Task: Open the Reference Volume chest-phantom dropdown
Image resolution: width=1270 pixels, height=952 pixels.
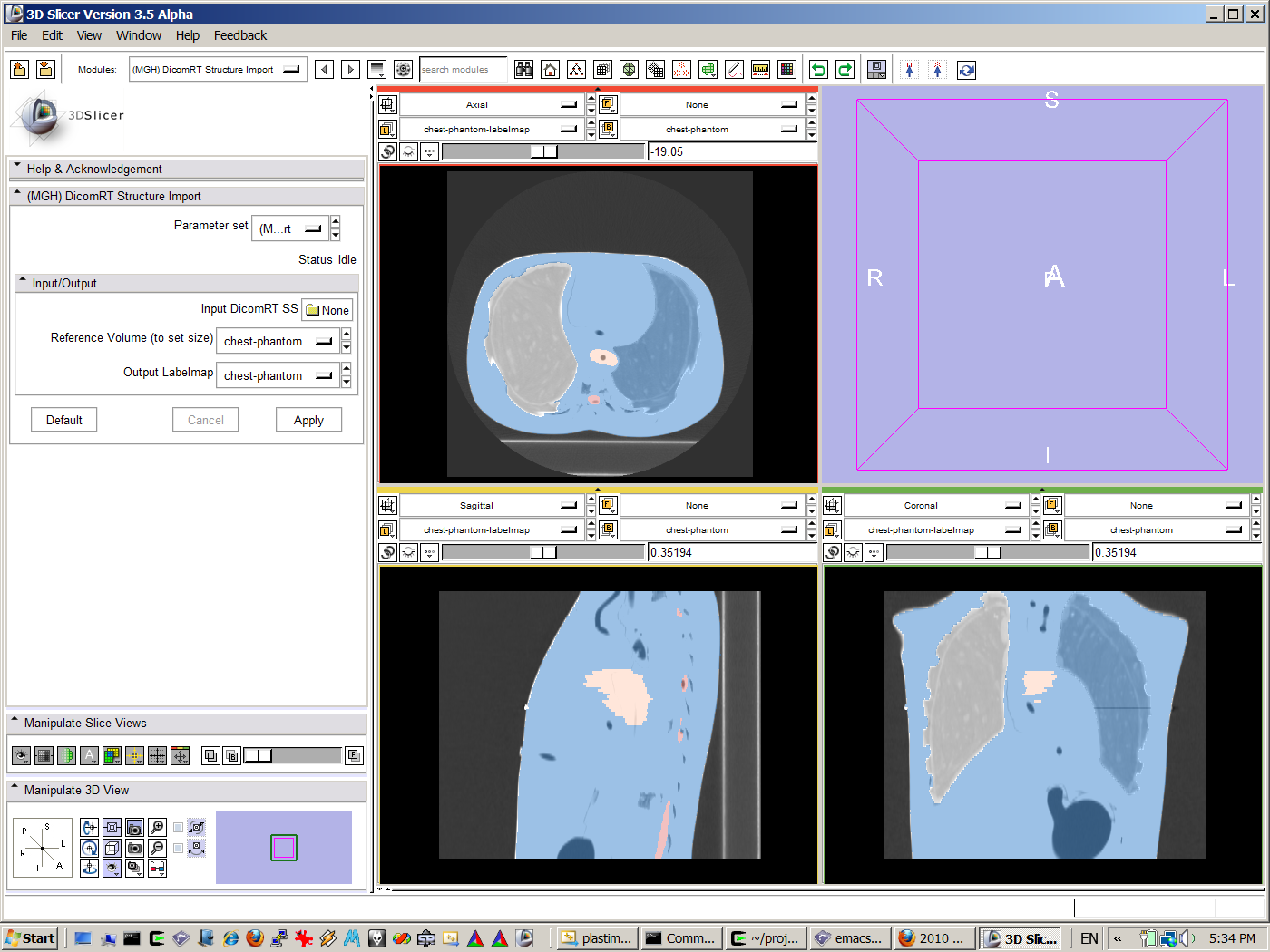Action: click(278, 342)
